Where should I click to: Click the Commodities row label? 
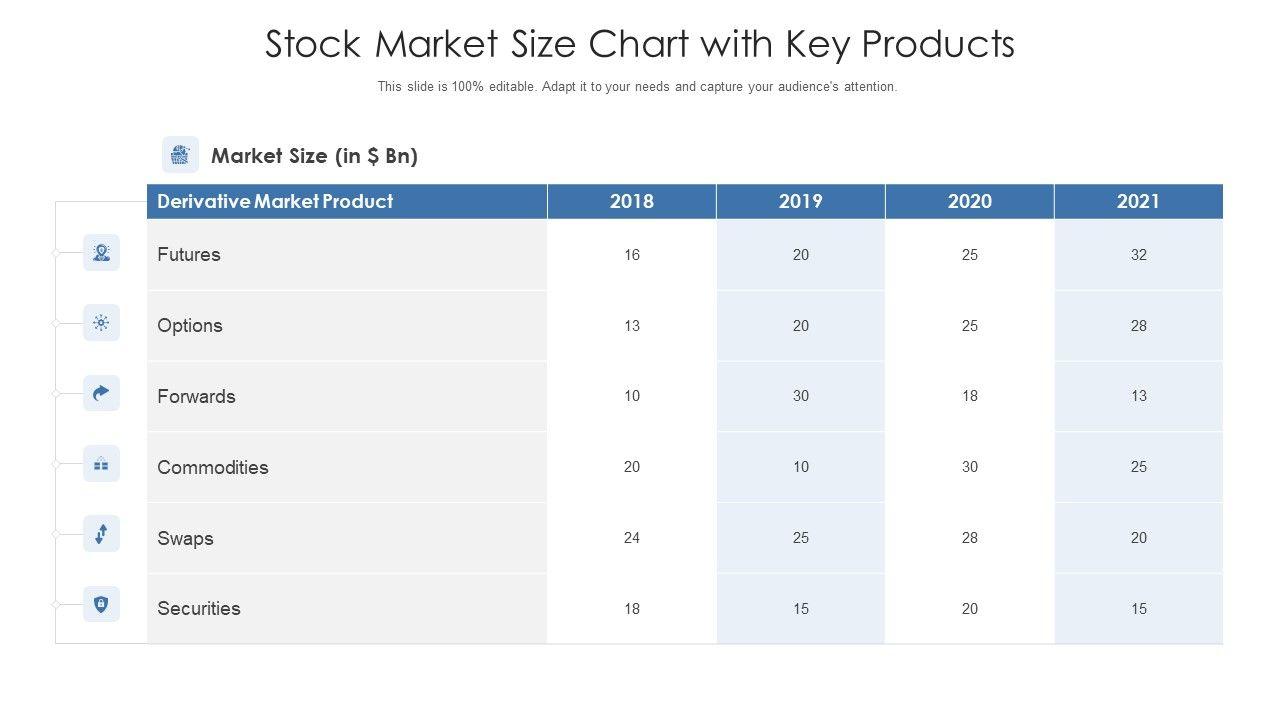click(213, 467)
